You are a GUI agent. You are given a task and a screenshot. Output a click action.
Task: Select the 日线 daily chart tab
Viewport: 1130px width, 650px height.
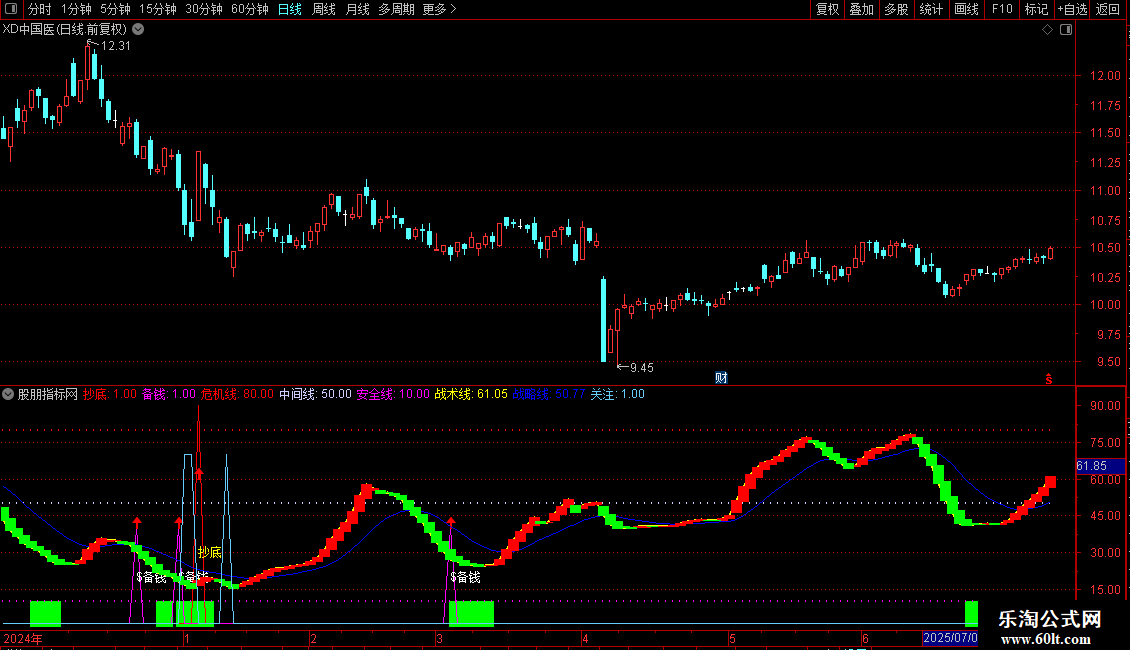290,9
